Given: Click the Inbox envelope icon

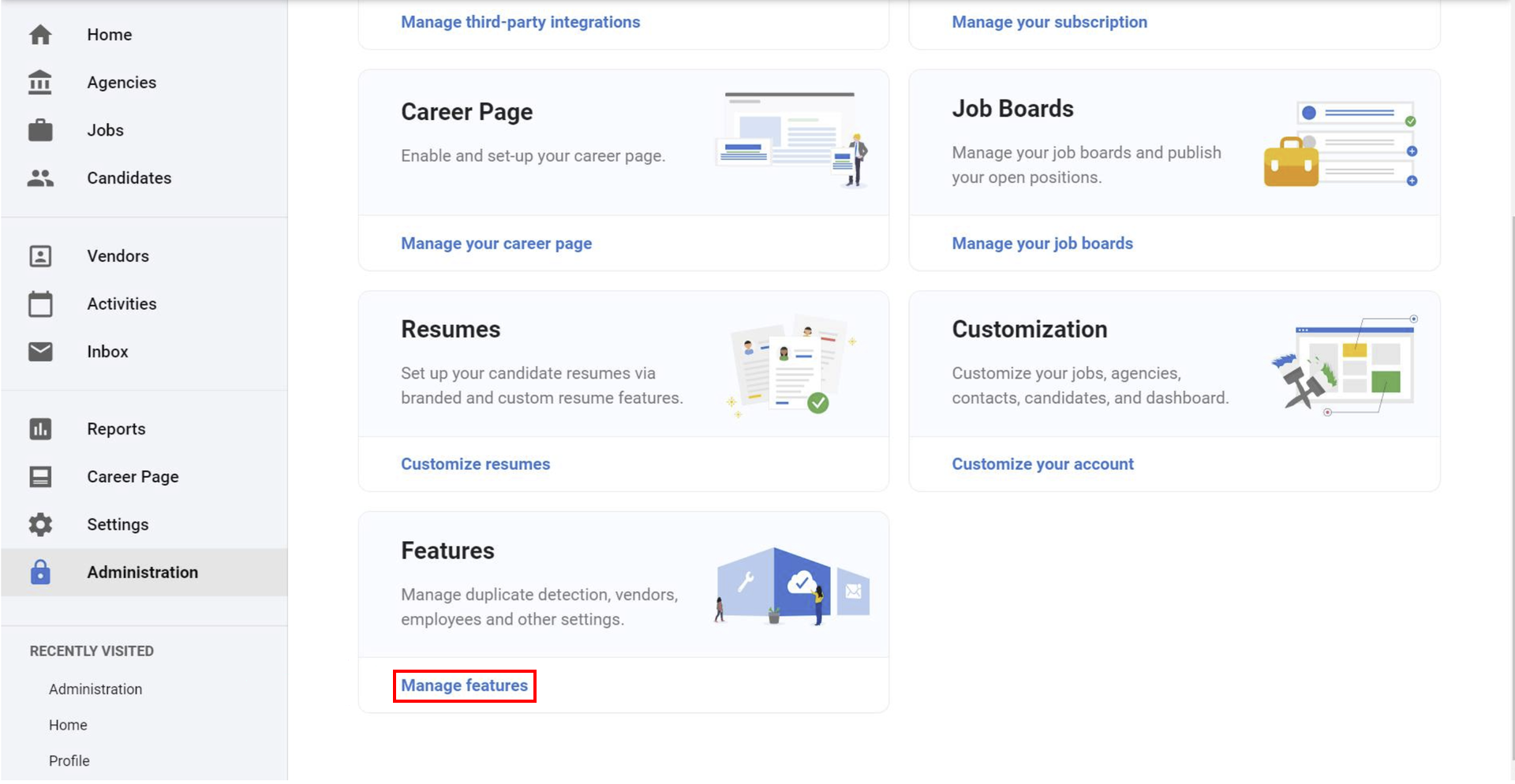Looking at the screenshot, I should (x=40, y=352).
